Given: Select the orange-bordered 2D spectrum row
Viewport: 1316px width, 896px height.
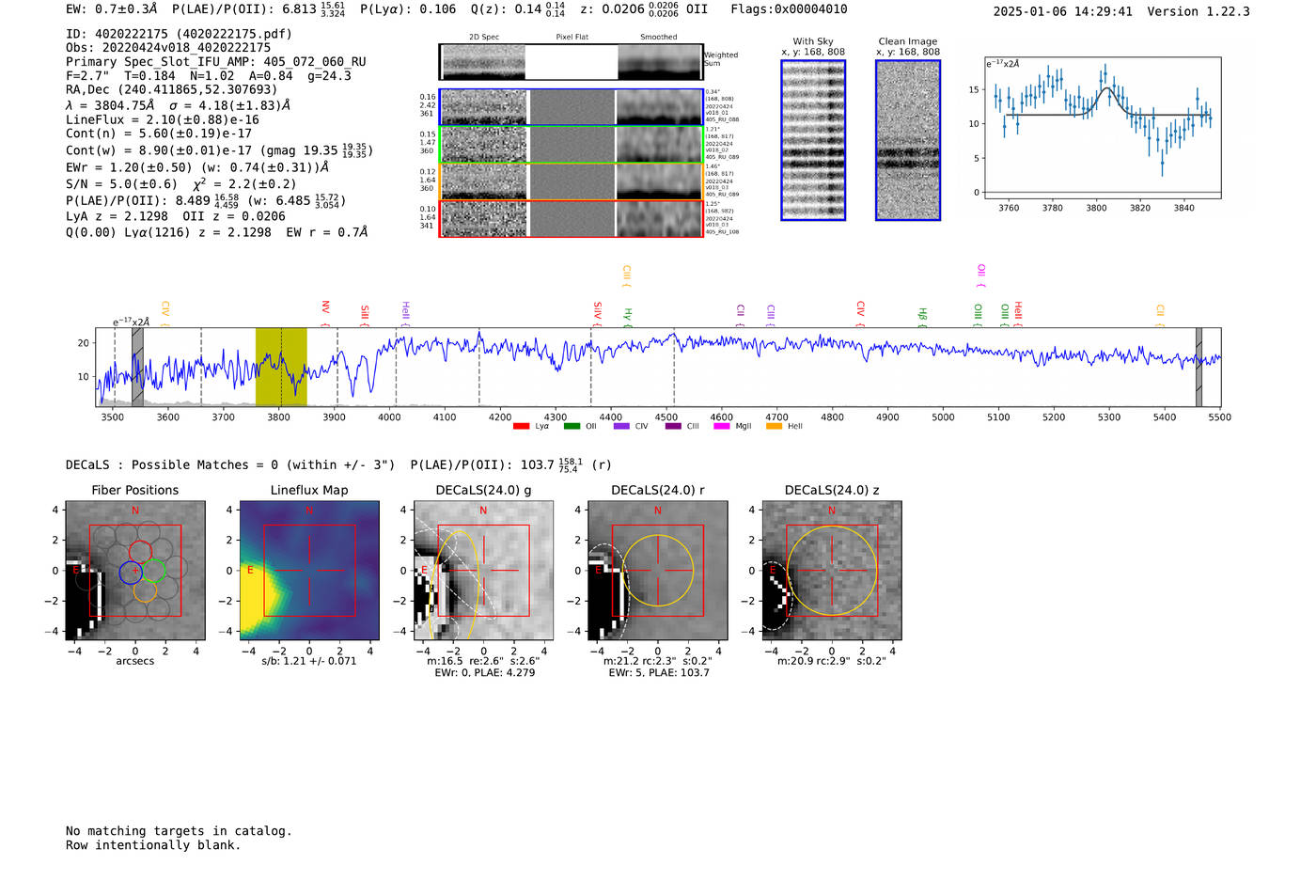Looking at the screenshot, I should (572, 181).
